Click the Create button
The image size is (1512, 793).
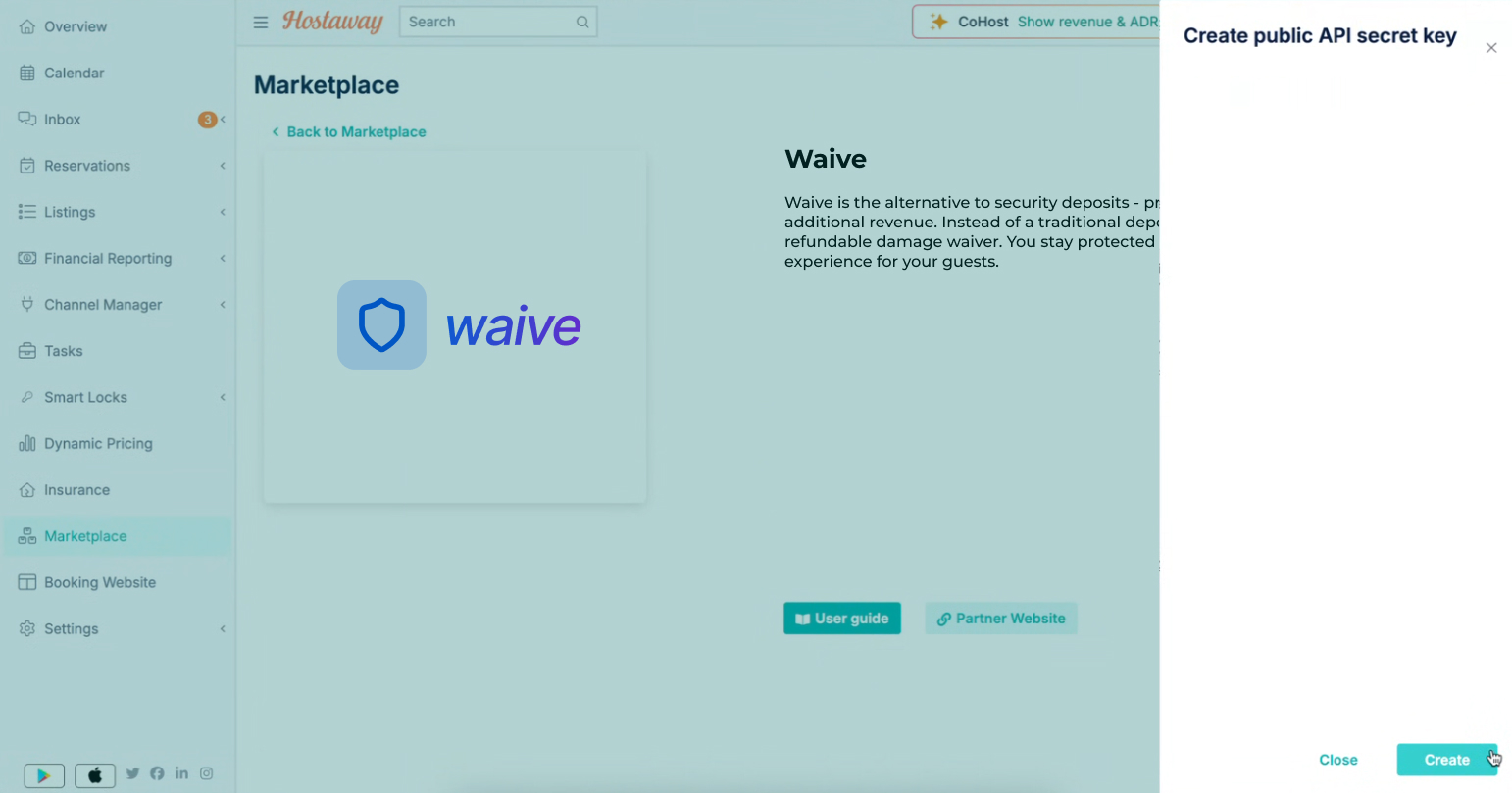pos(1446,760)
